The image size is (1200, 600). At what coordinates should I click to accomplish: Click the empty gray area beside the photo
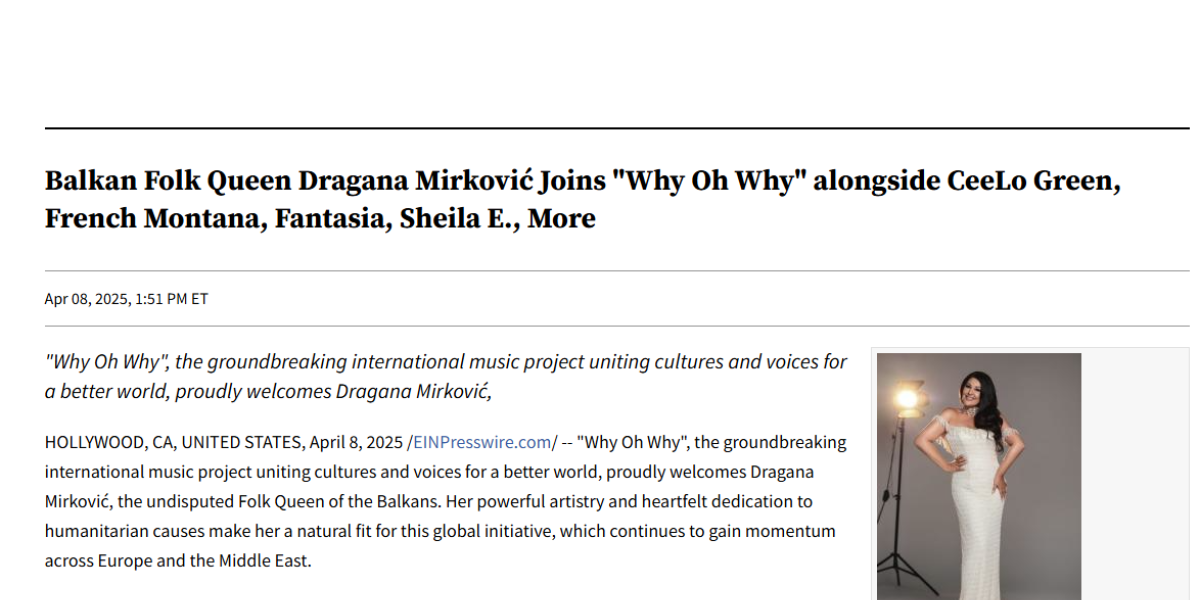pyautogui.click(x=1134, y=475)
